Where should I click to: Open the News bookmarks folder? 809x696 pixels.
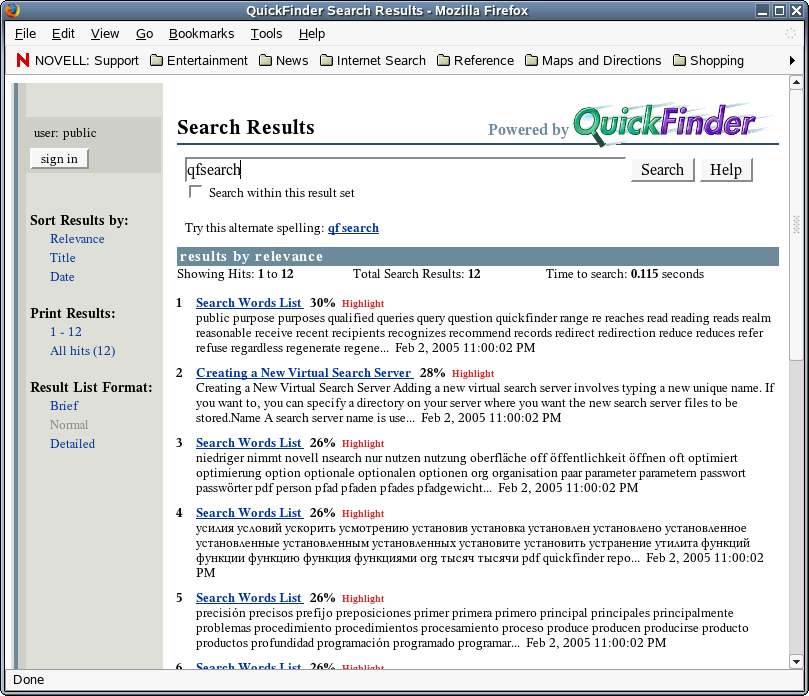point(283,60)
